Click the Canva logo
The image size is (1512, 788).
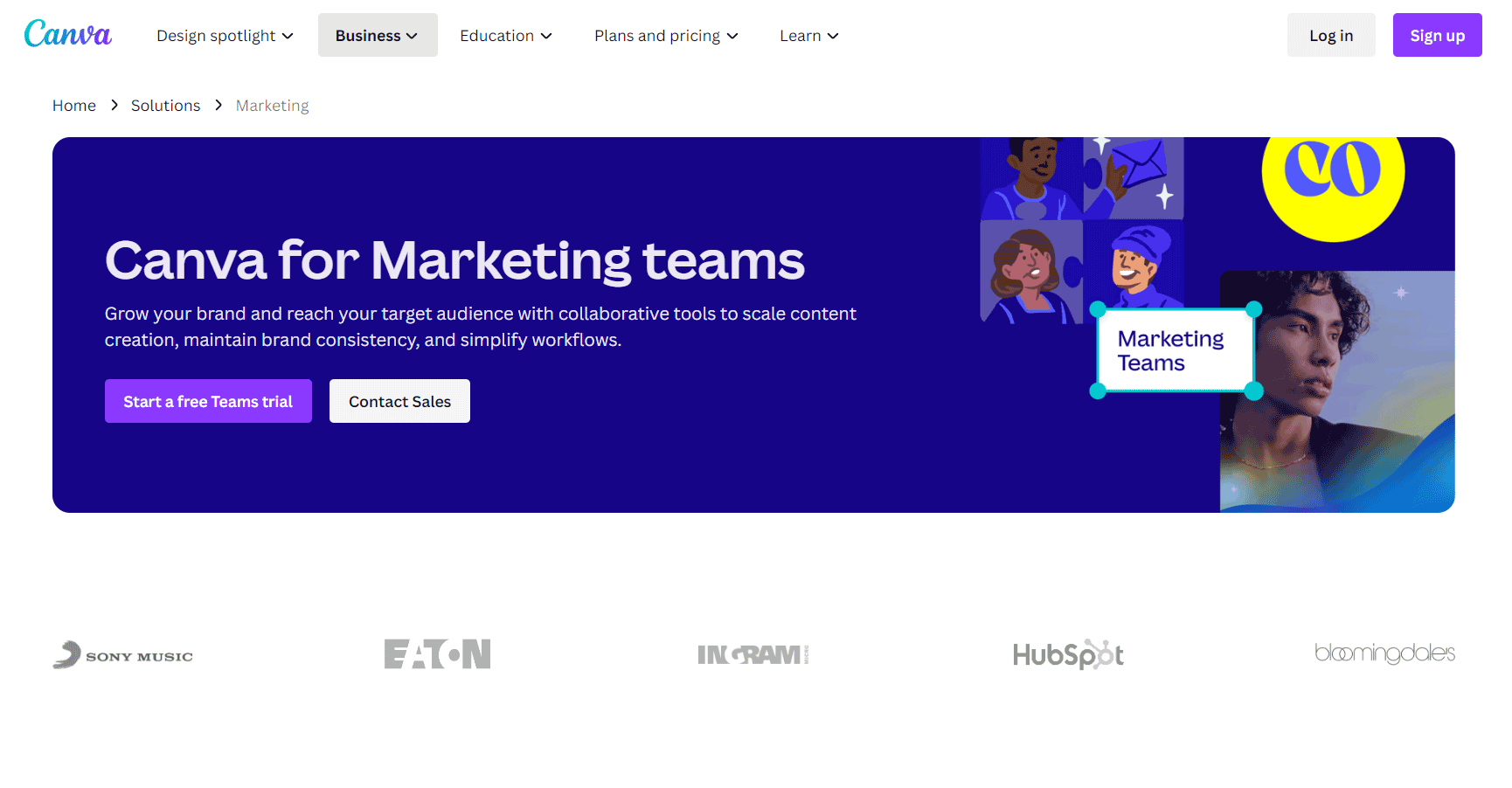click(67, 34)
